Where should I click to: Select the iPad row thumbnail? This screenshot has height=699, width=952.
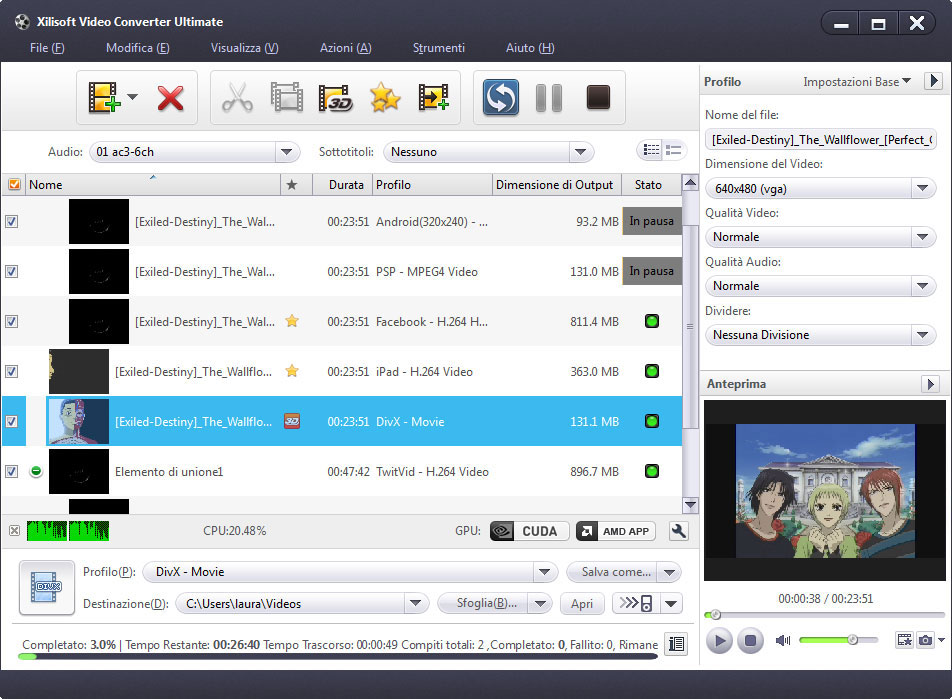pyautogui.click(x=79, y=372)
